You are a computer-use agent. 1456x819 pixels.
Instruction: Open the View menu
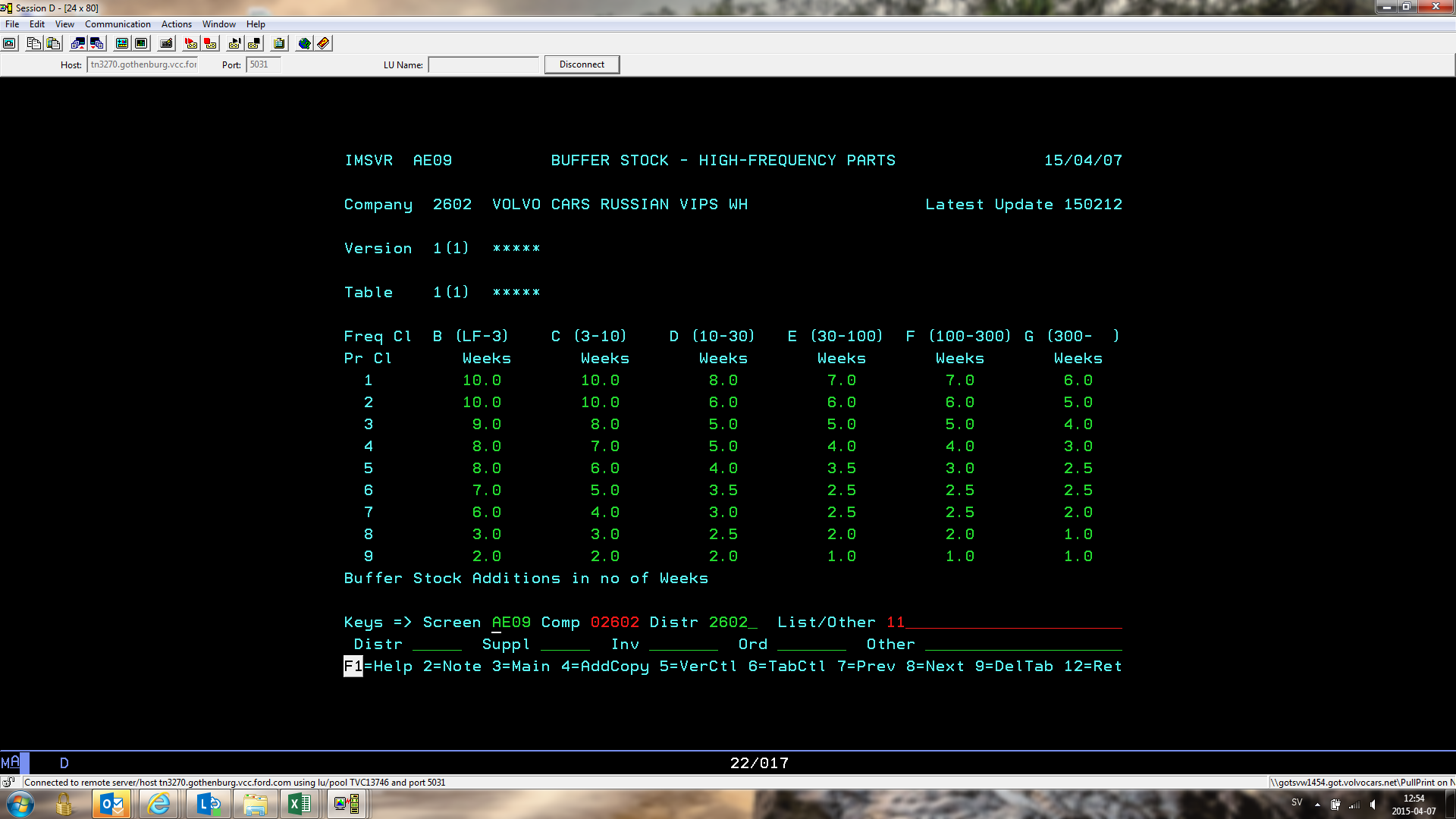(x=64, y=24)
